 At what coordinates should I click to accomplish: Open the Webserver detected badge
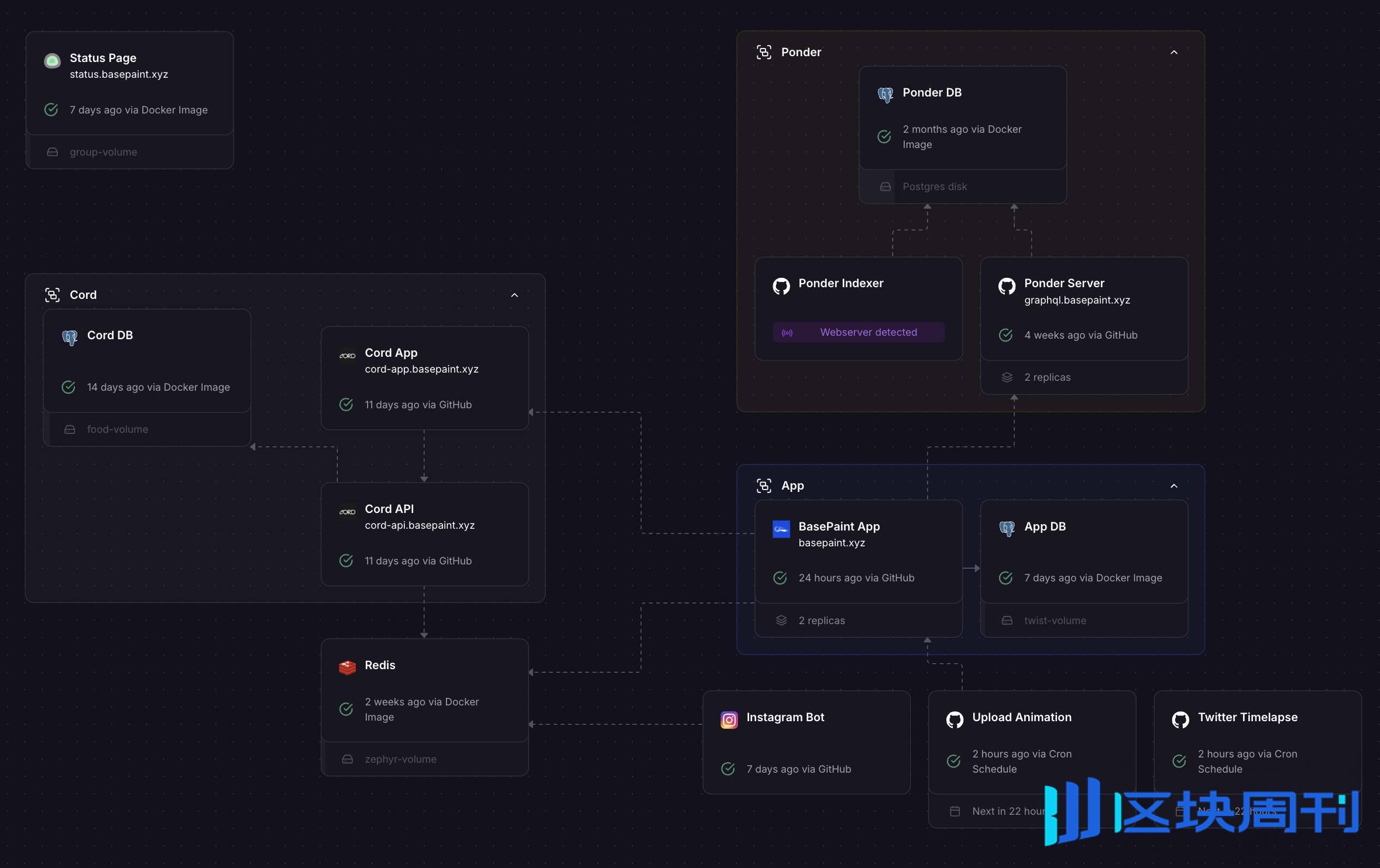click(x=859, y=332)
